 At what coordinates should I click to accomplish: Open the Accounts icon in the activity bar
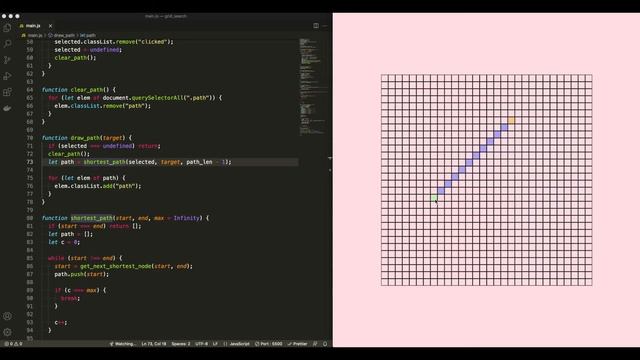(7, 316)
